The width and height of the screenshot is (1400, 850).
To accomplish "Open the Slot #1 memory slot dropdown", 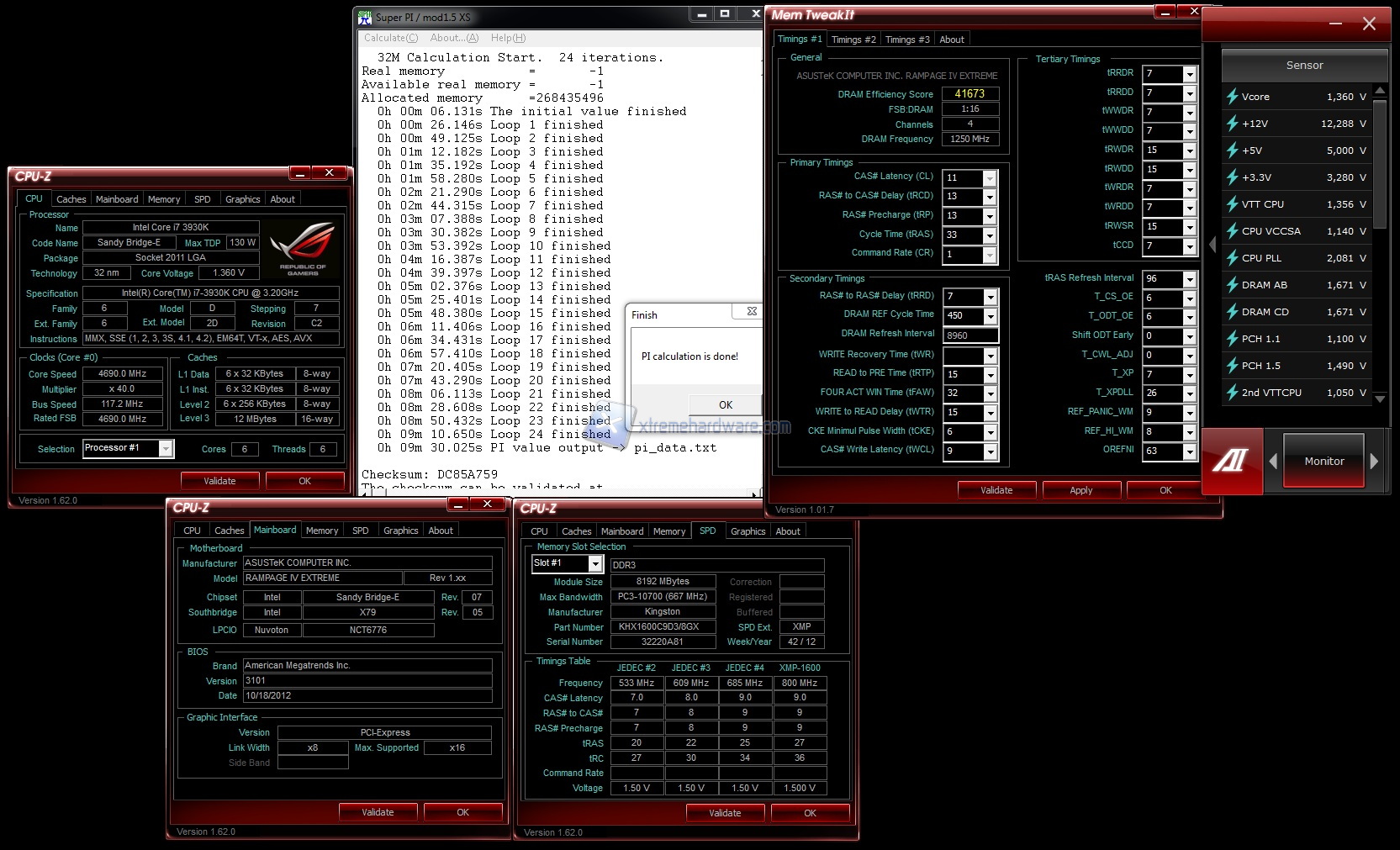I will tap(594, 564).
